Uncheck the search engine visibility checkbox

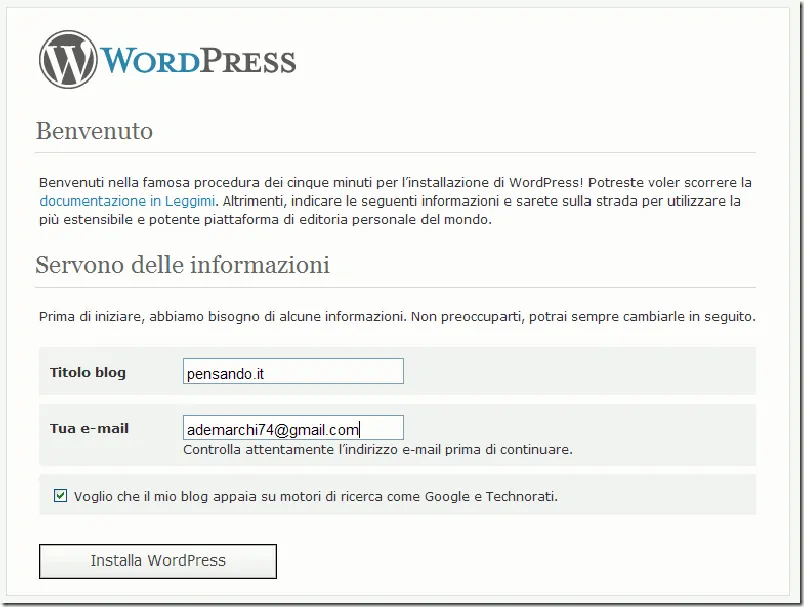61,496
